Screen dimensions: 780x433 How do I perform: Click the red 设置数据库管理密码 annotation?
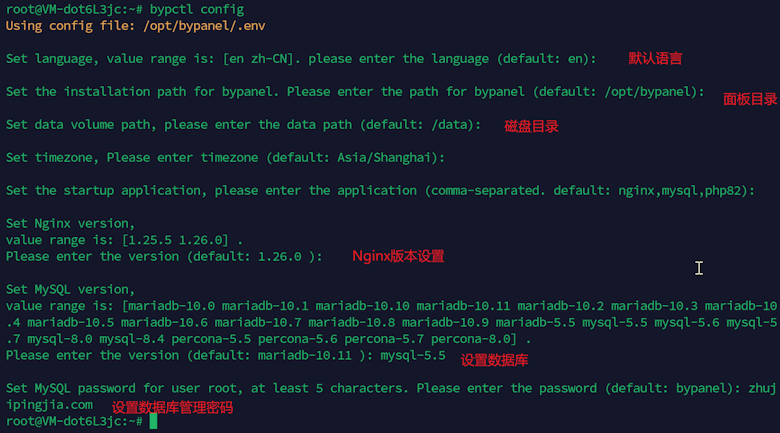[x=172, y=408]
